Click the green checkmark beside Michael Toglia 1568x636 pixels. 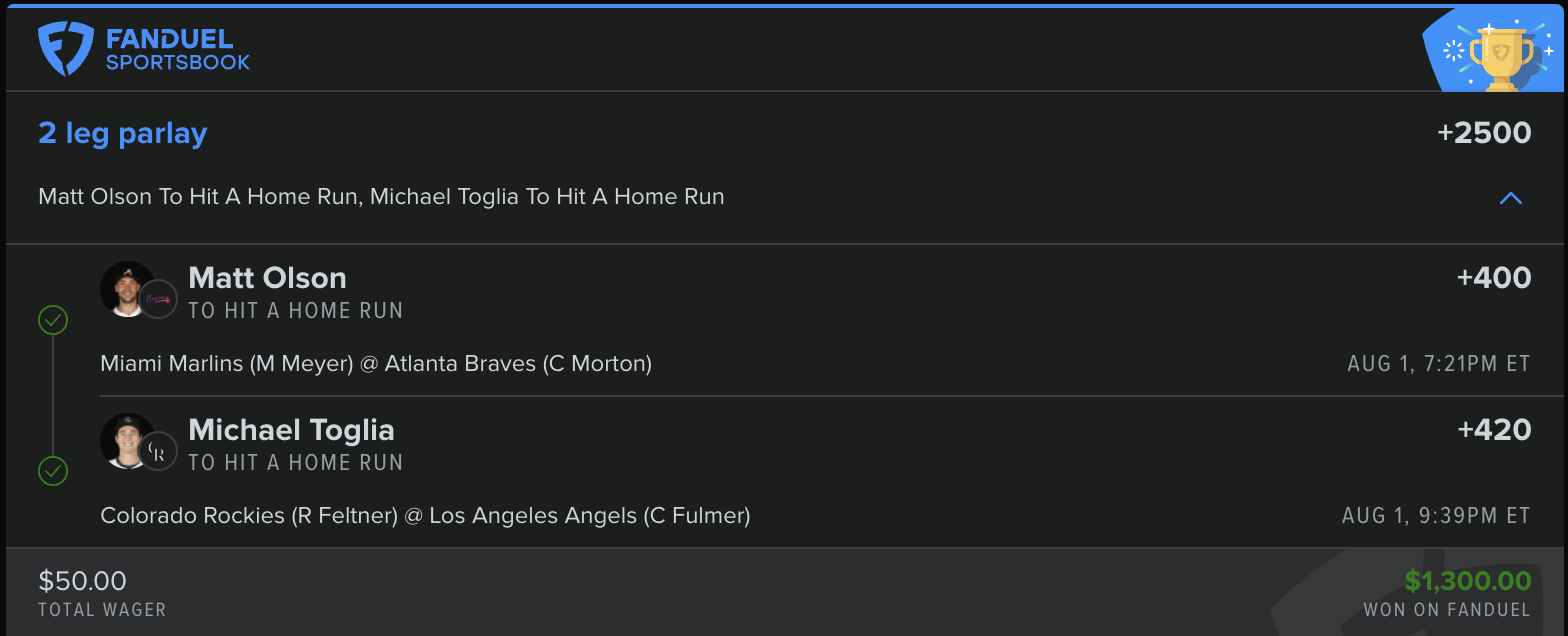(x=52, y=471)
